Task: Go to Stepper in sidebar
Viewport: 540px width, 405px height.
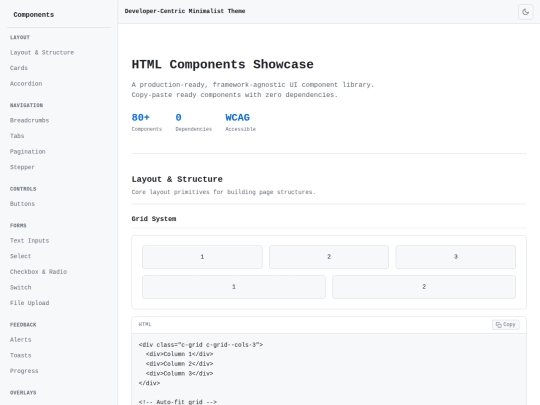Action: tap(22, 167)
